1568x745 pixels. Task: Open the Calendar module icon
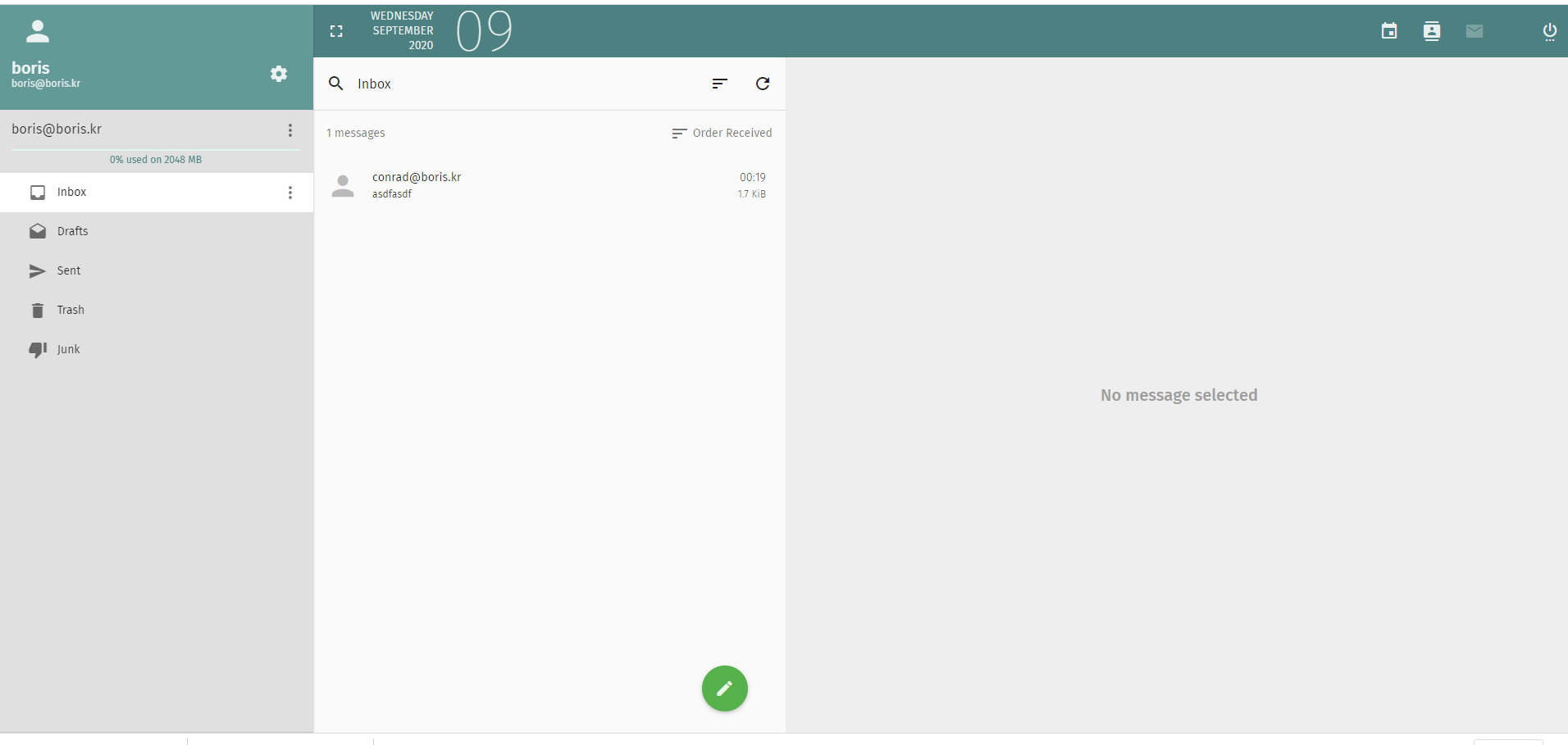pos(1389,31)
